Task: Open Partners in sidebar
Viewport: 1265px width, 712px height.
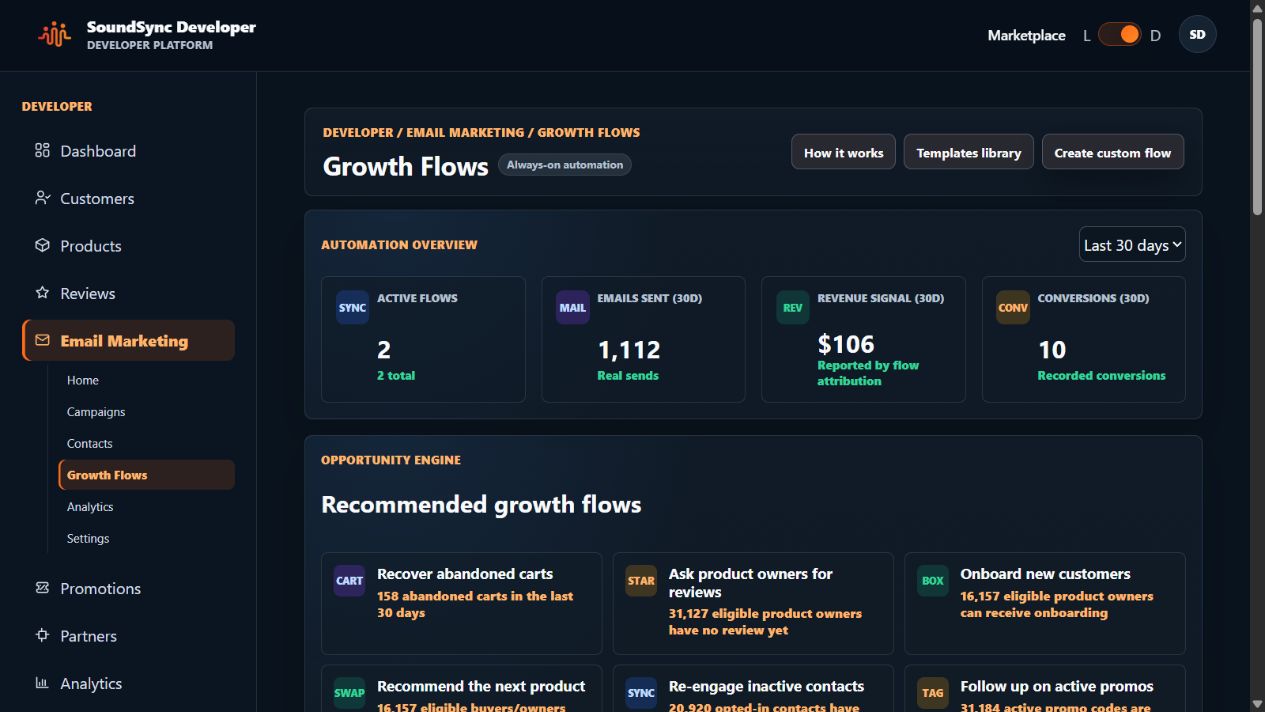Action: pyautogui.click(x=128, y=636)
